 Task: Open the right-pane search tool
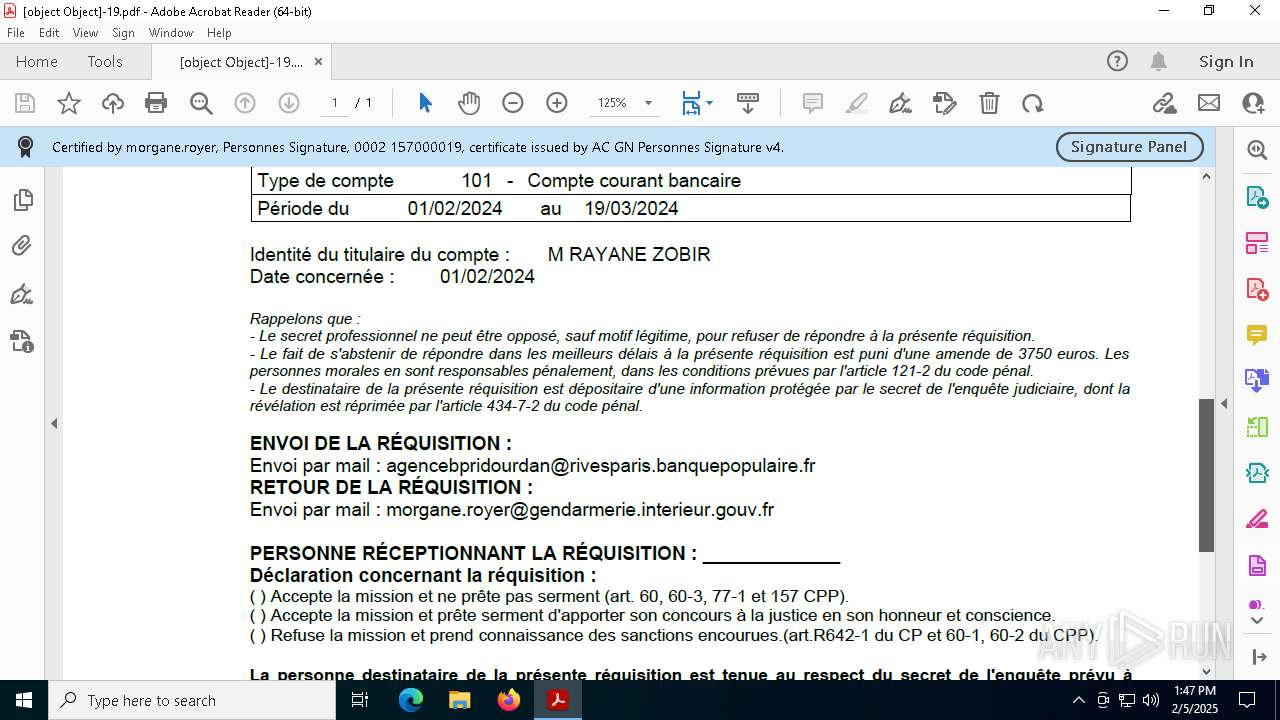tap(1257, 150)
